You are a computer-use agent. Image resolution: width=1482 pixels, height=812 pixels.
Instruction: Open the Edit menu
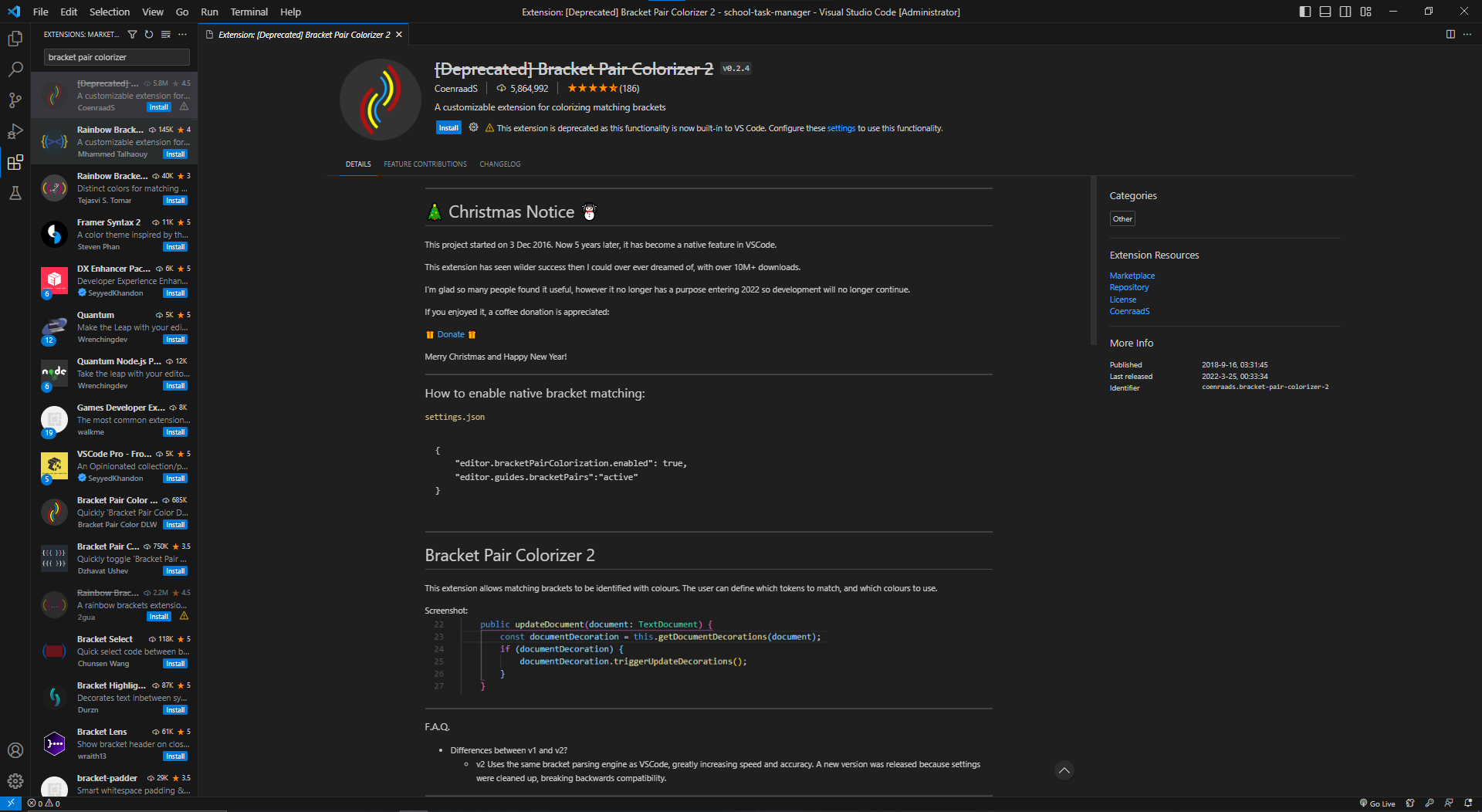(x=69, y=12)
